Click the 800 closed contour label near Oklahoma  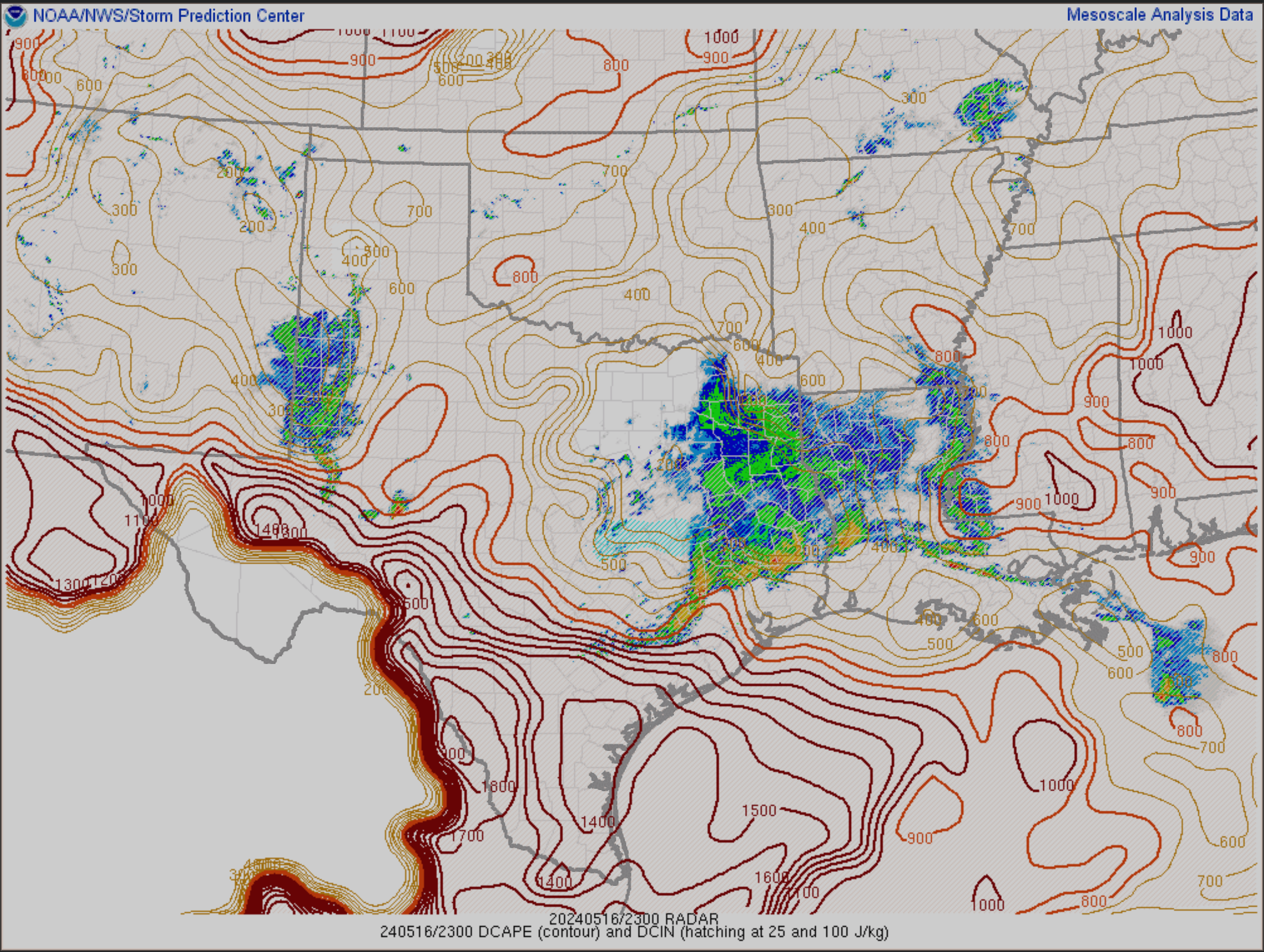coord(524,277)
